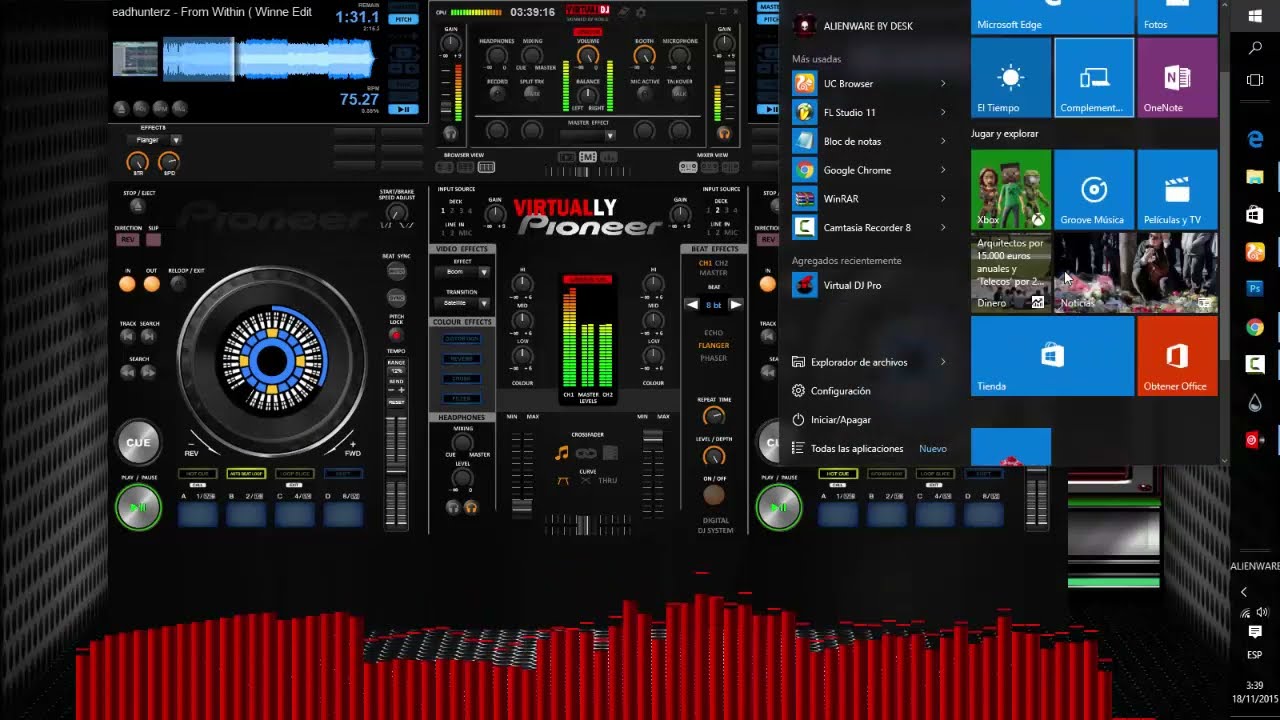
Task: Open the Groove Música tile
Action: pyautogui.click(x=1094, y=190)
